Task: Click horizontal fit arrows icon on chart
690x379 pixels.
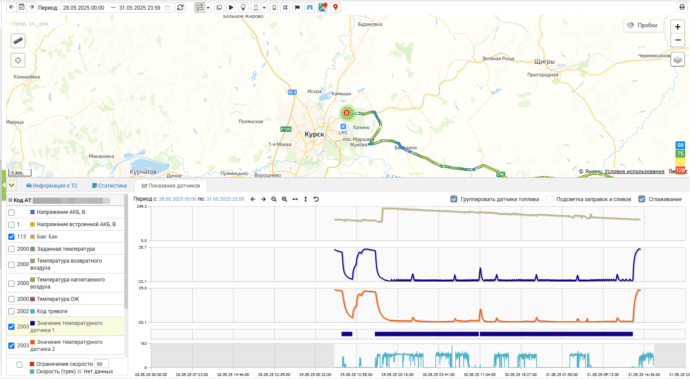Action: click(x=295, y=199)
